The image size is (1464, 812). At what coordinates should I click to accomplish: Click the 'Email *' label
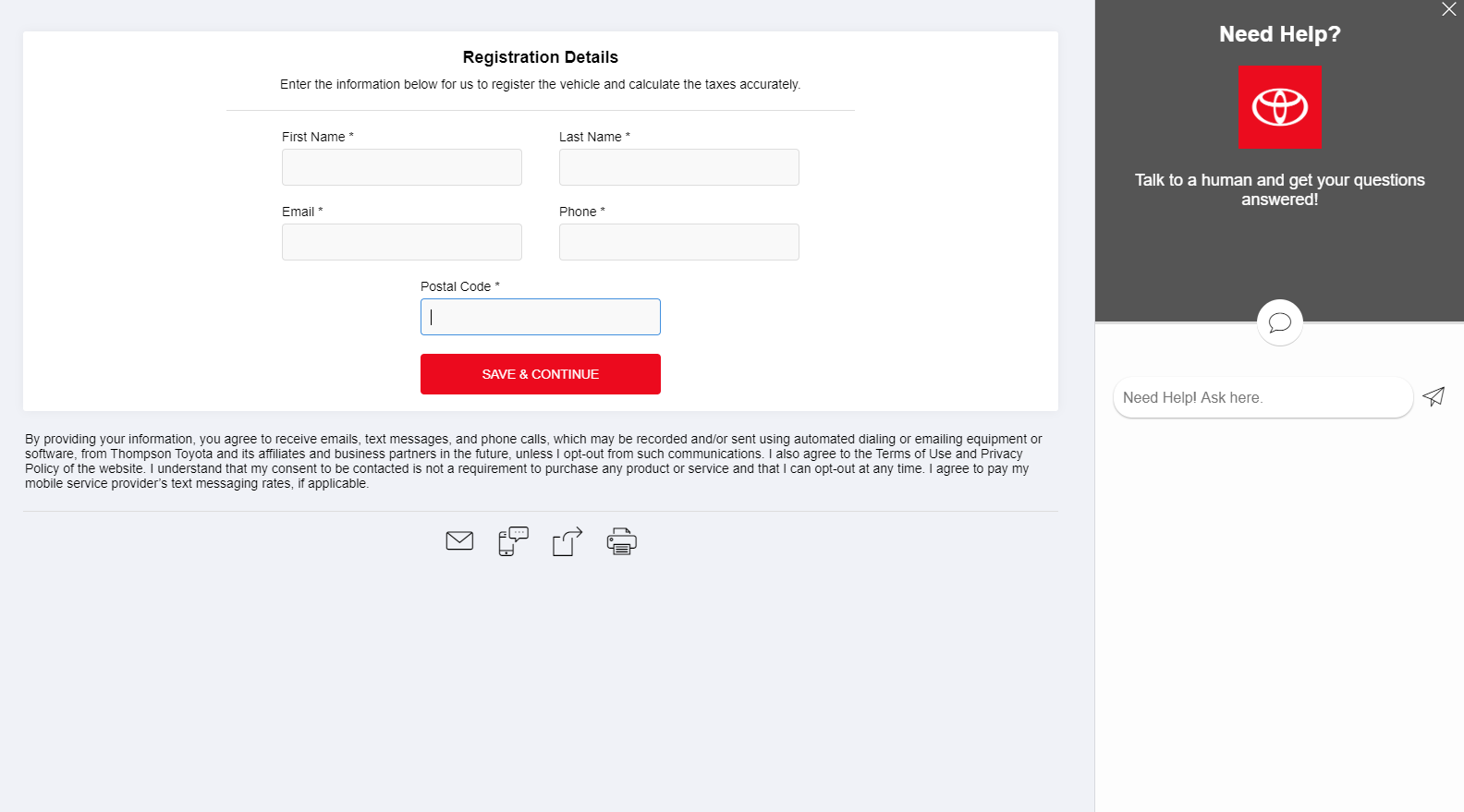(302, 212)
